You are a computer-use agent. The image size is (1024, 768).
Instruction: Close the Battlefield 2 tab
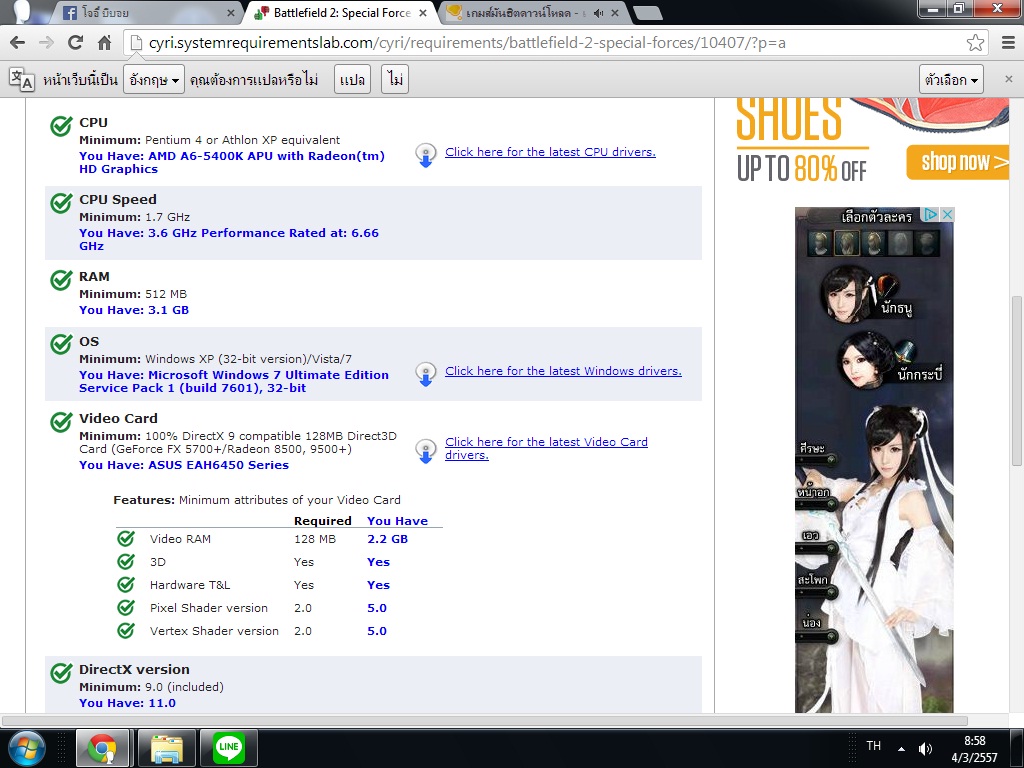click(423, 13)
